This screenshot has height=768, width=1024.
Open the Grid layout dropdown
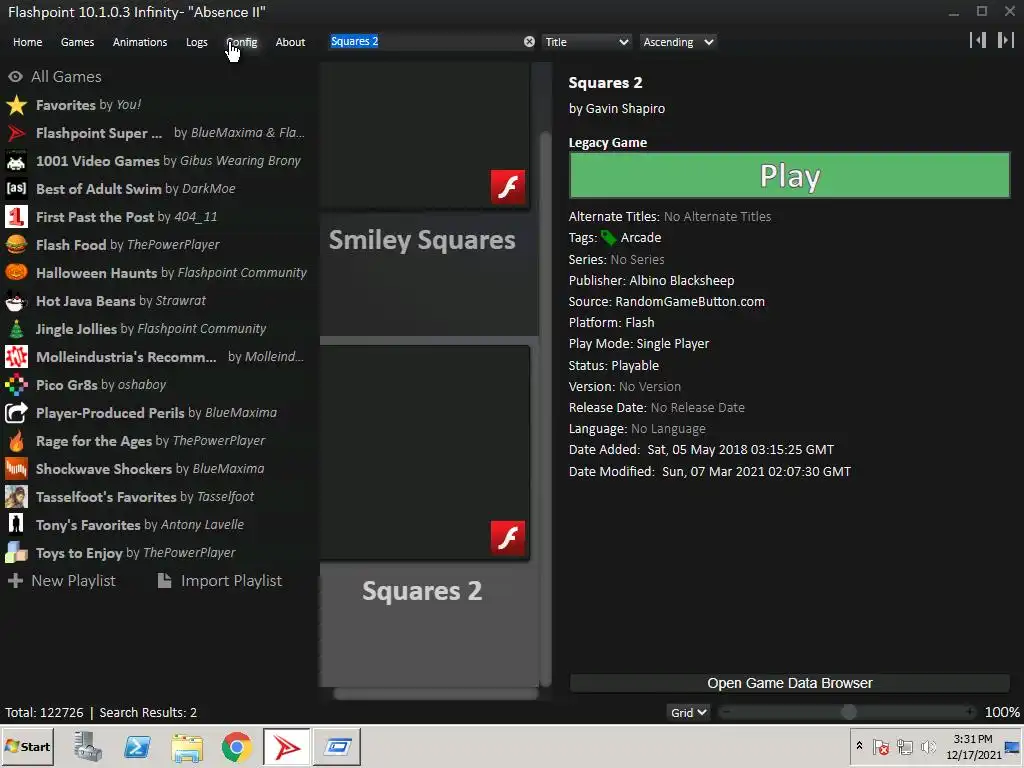coord(688,712)
